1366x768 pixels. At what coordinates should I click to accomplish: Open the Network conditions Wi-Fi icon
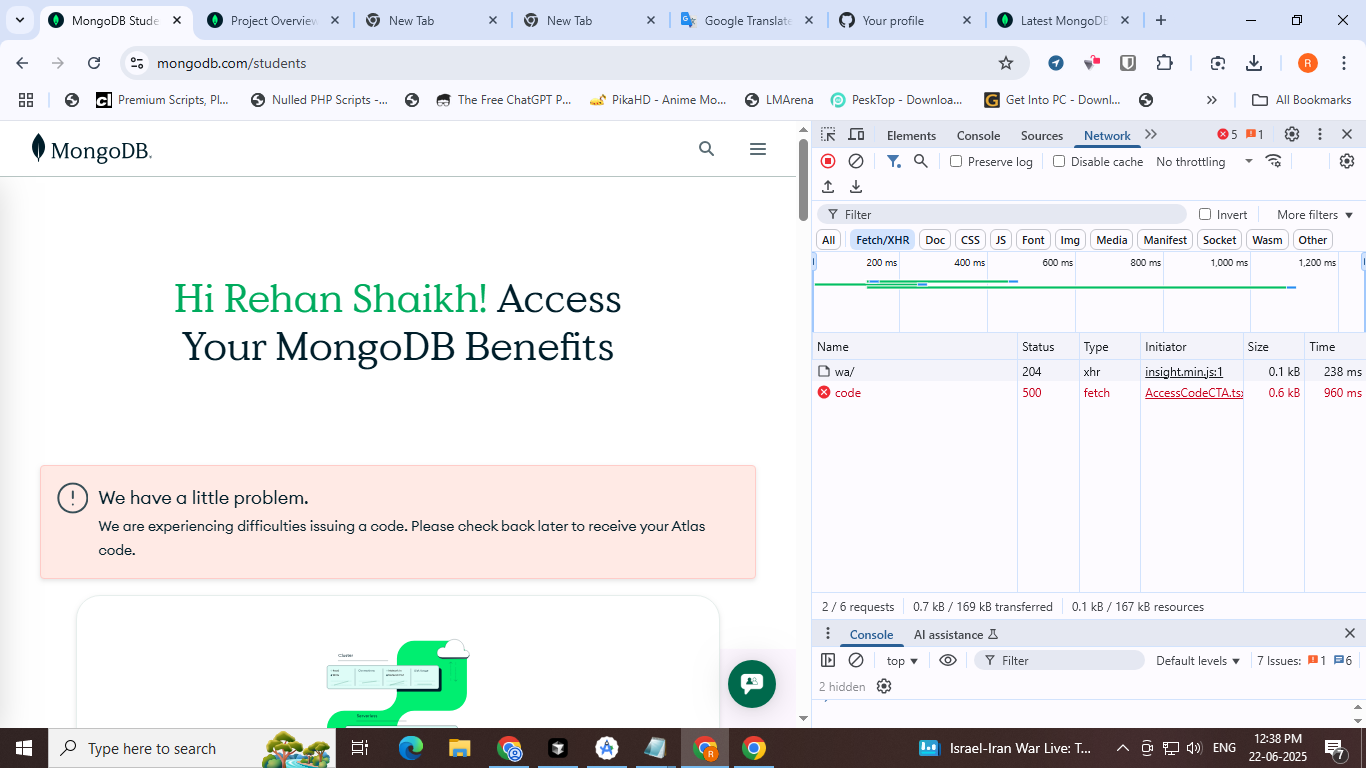tap(1273, 161)
